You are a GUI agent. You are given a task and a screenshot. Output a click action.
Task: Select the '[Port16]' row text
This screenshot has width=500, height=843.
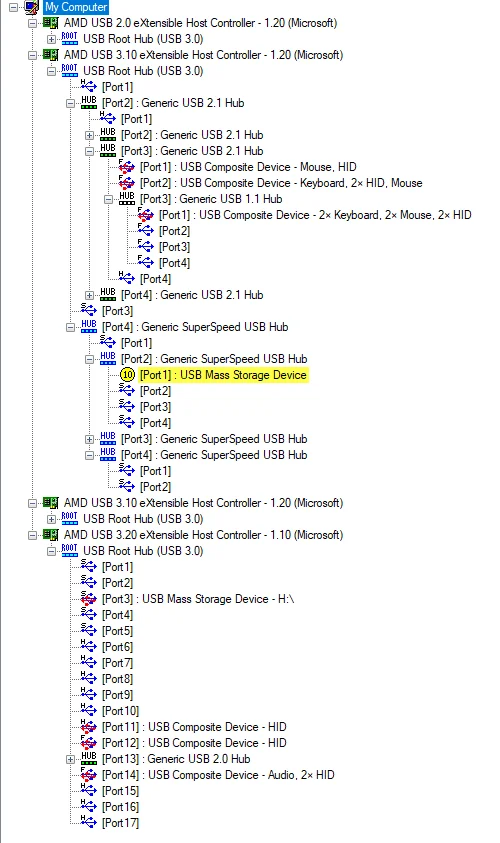tap(120, 807)
